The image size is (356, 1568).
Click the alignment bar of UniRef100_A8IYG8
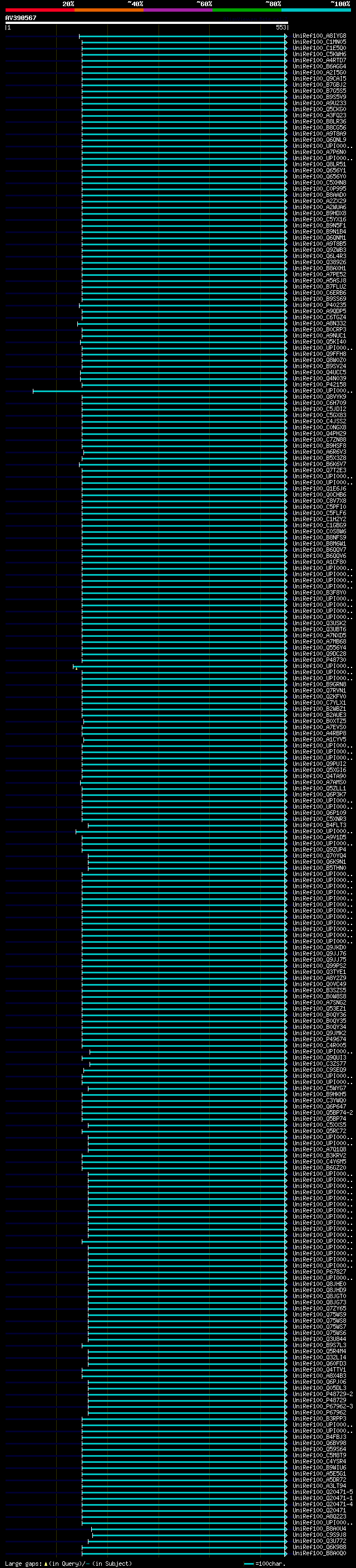[x=182, y=36]
